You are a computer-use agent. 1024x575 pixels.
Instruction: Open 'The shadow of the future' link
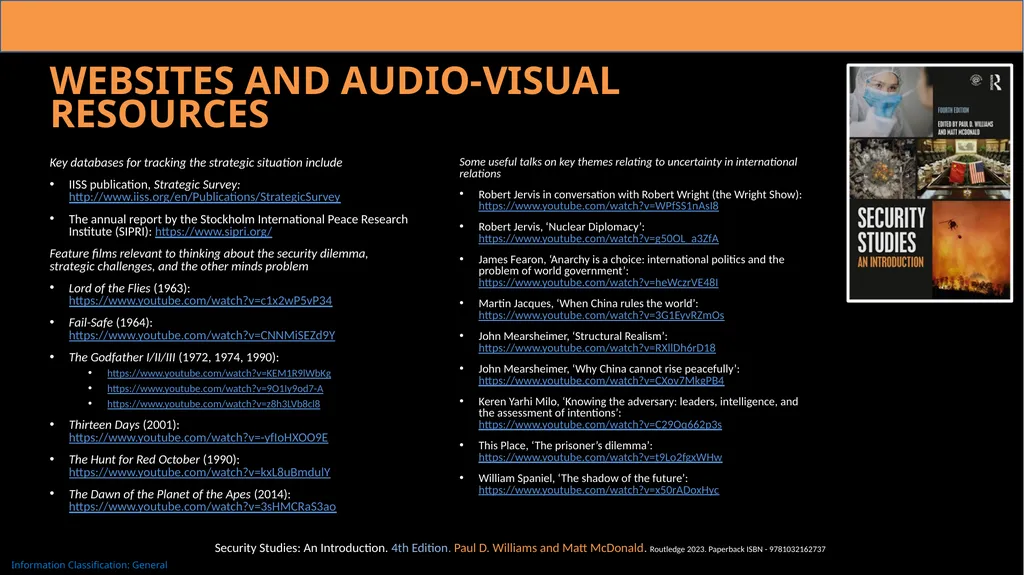coord(598,490)
